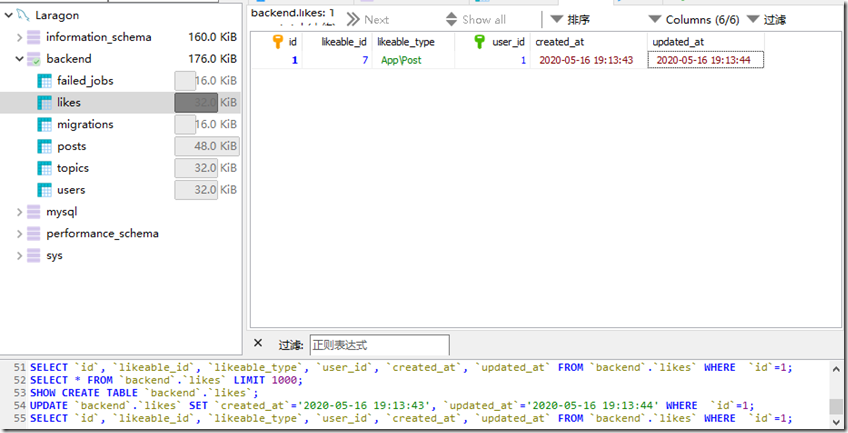Image resolution: width=848 pixels, height=433 pixels.
Task: Select the Laragon session name
Action: click(x=57, y=15)
